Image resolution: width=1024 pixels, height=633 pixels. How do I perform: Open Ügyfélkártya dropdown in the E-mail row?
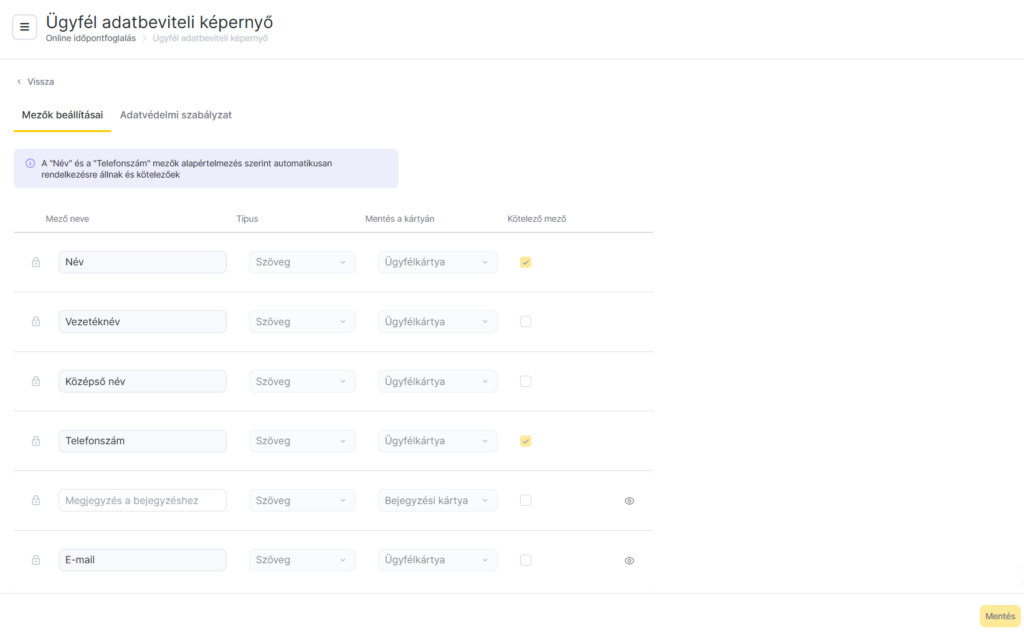click(x=437, y=560)
